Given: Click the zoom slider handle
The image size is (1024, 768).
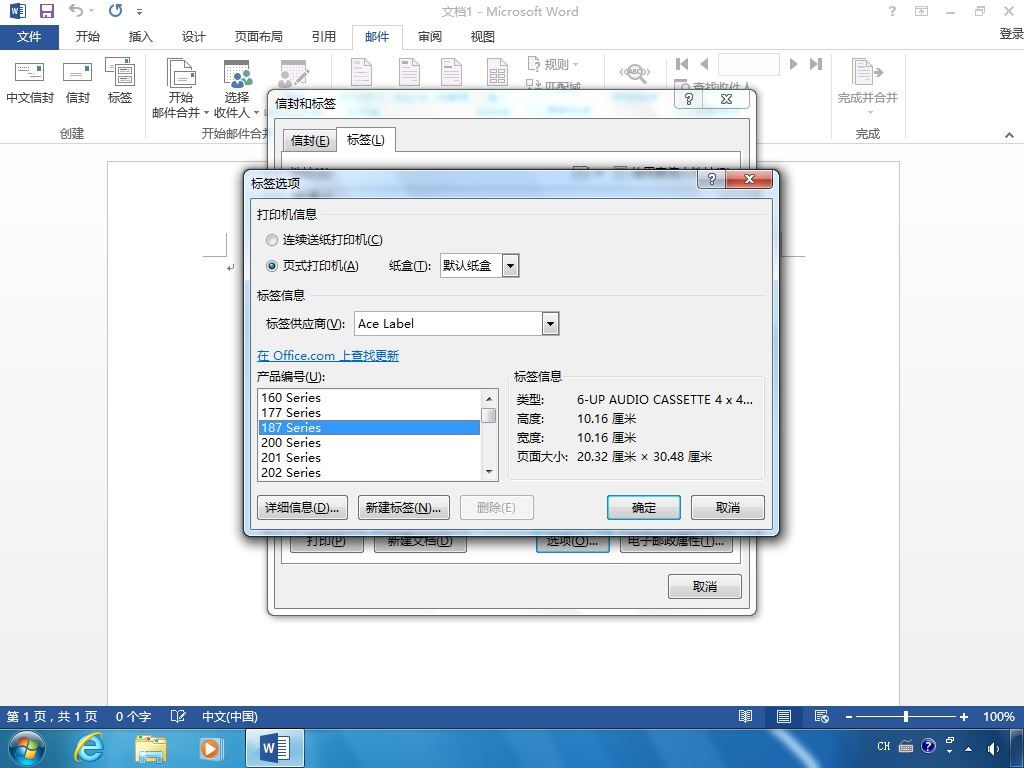Looking at the screenshot, I should click(906, 716).
